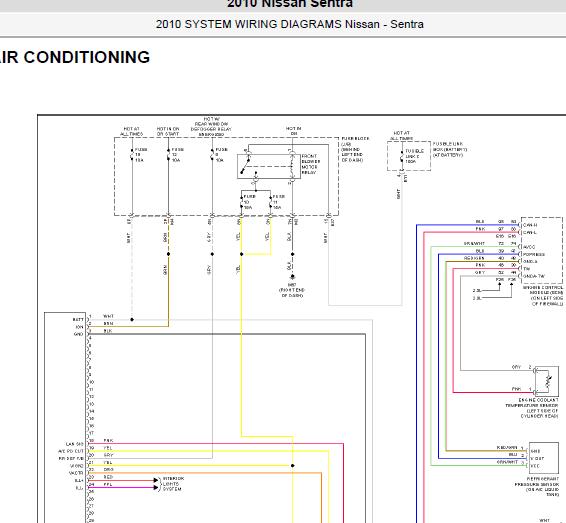Click the RED wire arrow to interior lights
The height and width of the screenshot is (523, 566).
click(x=156, y=480)
